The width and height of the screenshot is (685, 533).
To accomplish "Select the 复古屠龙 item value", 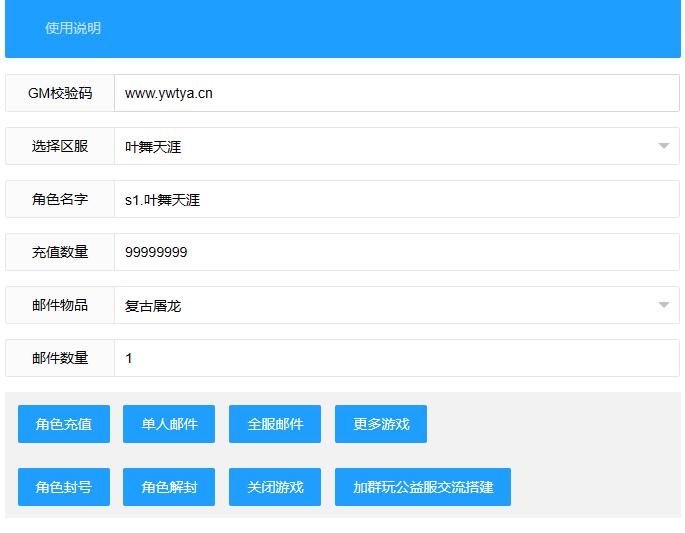I will (153, 306).
